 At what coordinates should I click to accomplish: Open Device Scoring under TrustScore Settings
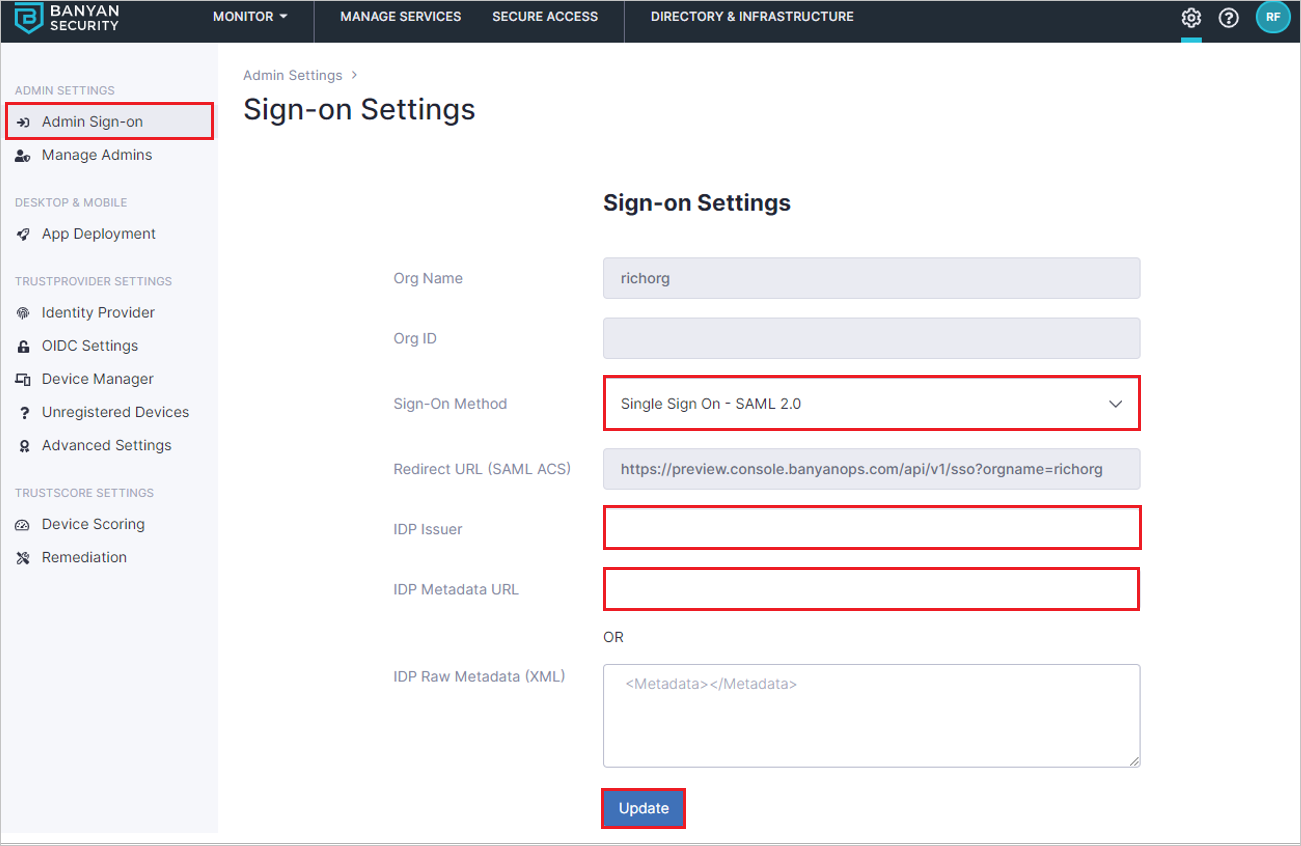point(93,524)
